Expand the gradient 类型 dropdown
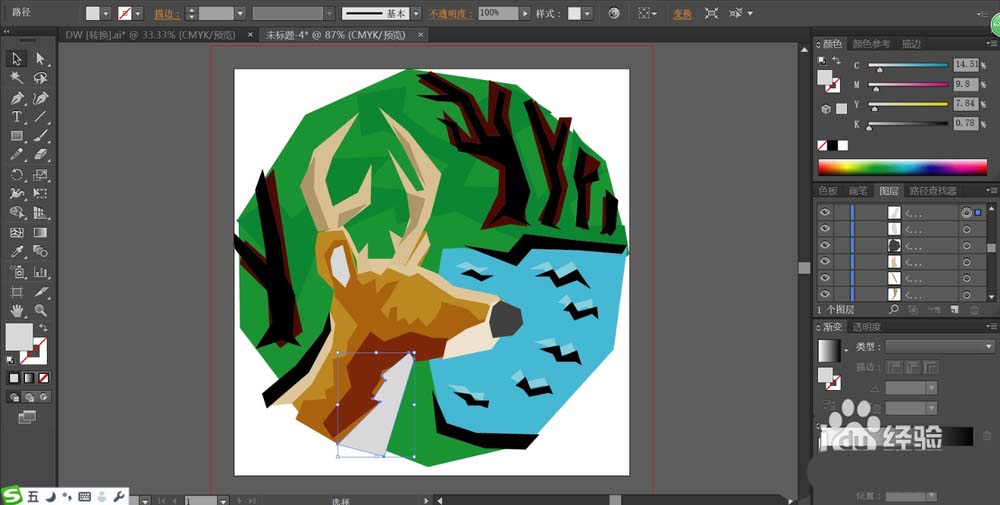The width and height of the screenshot is (1000, 505). (x=988, y=346)
